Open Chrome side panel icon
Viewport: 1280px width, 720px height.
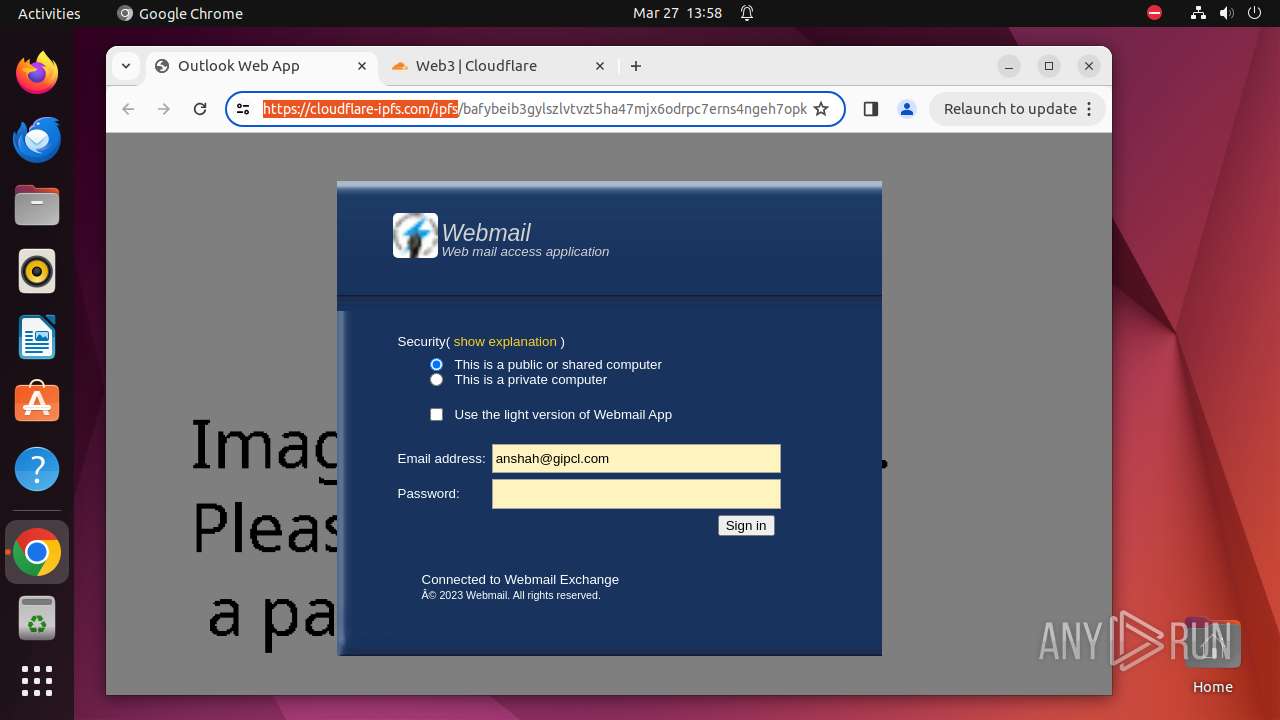point(870,109)
